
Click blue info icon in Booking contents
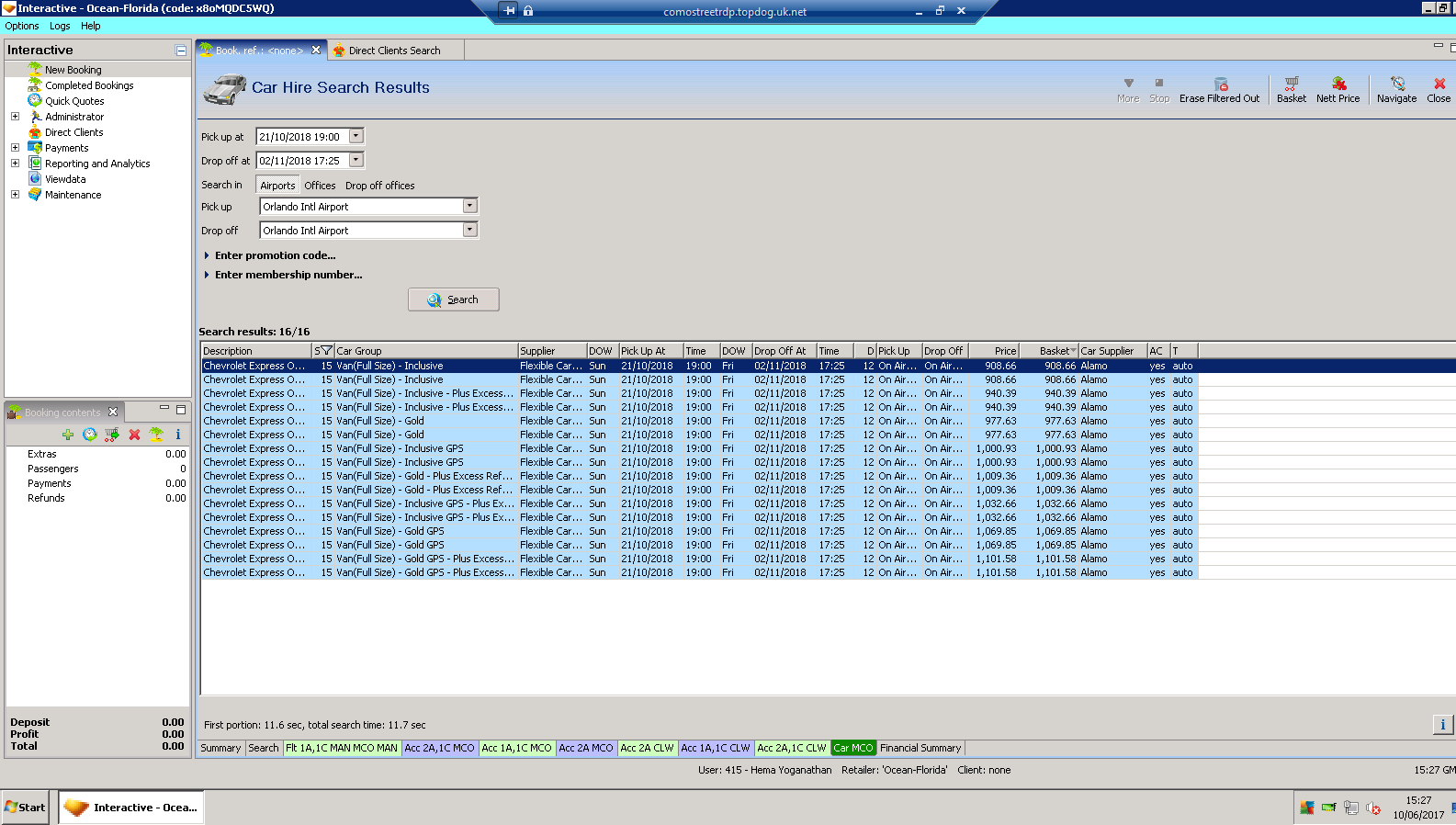(178, 435)
